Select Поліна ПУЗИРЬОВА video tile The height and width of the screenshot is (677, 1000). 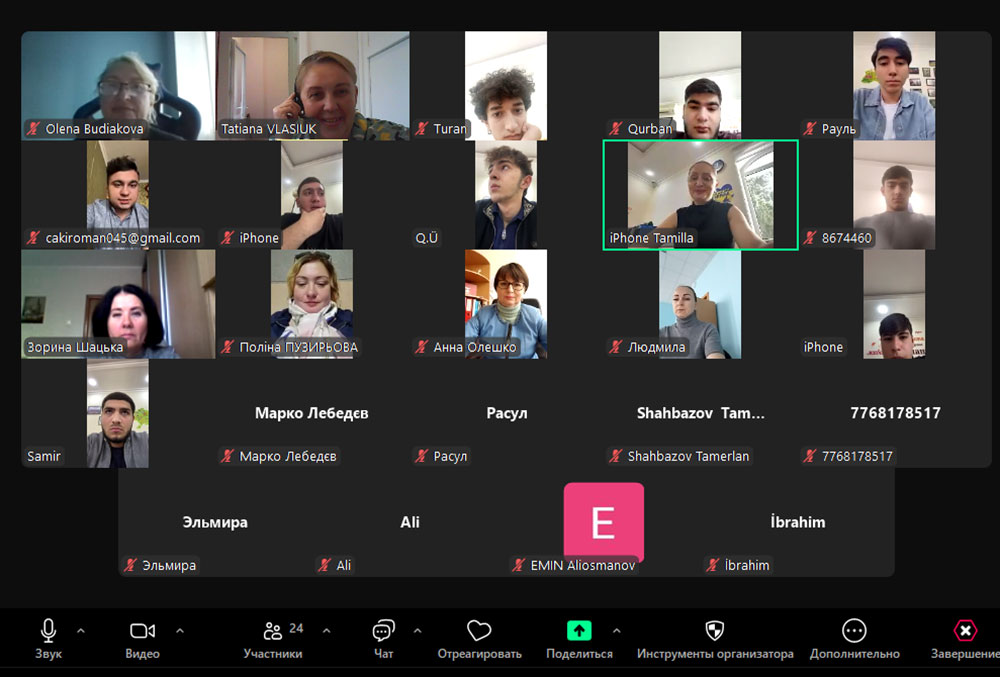[x=312, y=304]
